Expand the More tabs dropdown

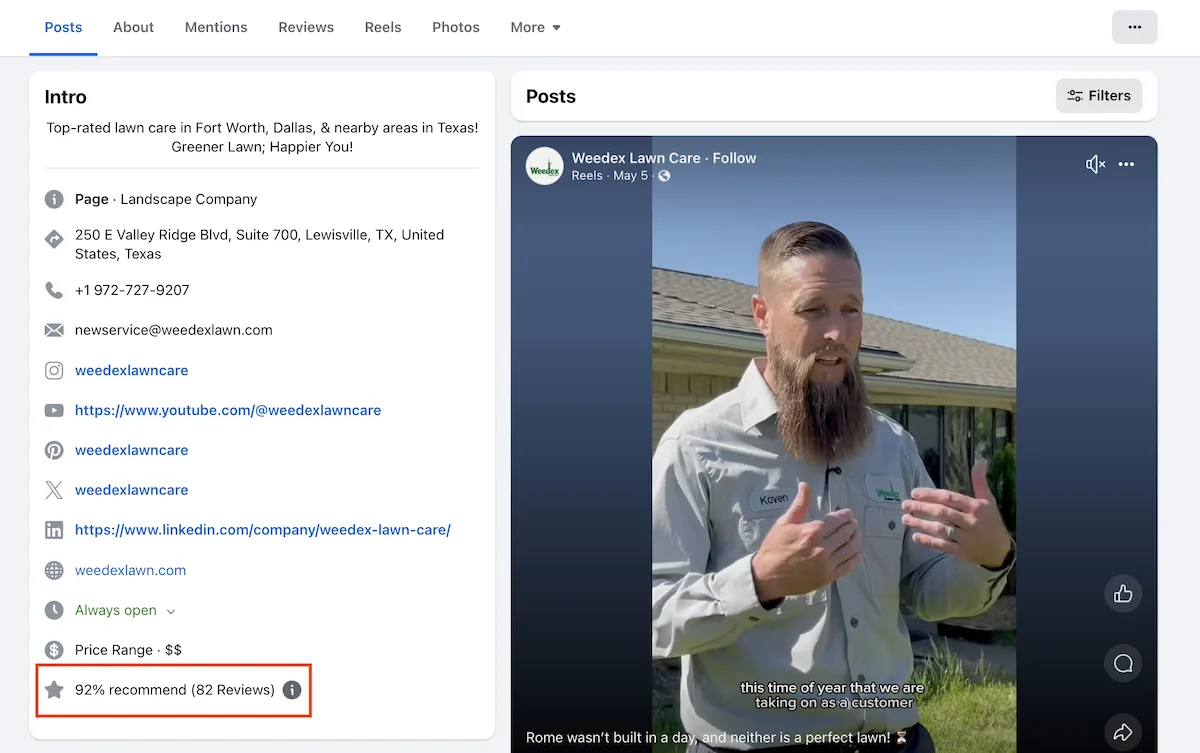coord(535,27)
